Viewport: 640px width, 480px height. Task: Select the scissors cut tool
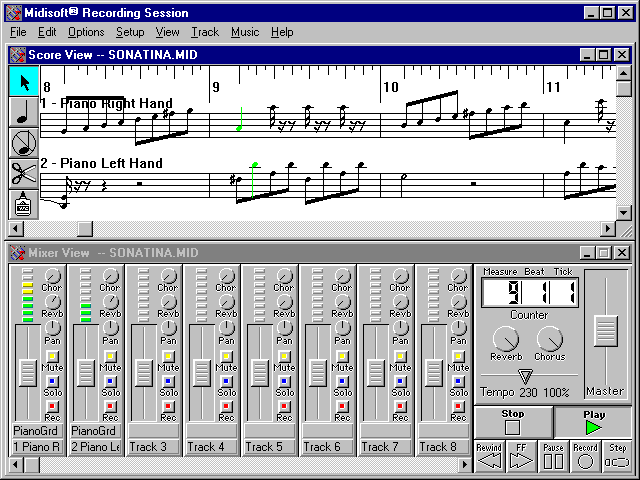[x=24, y=173]
